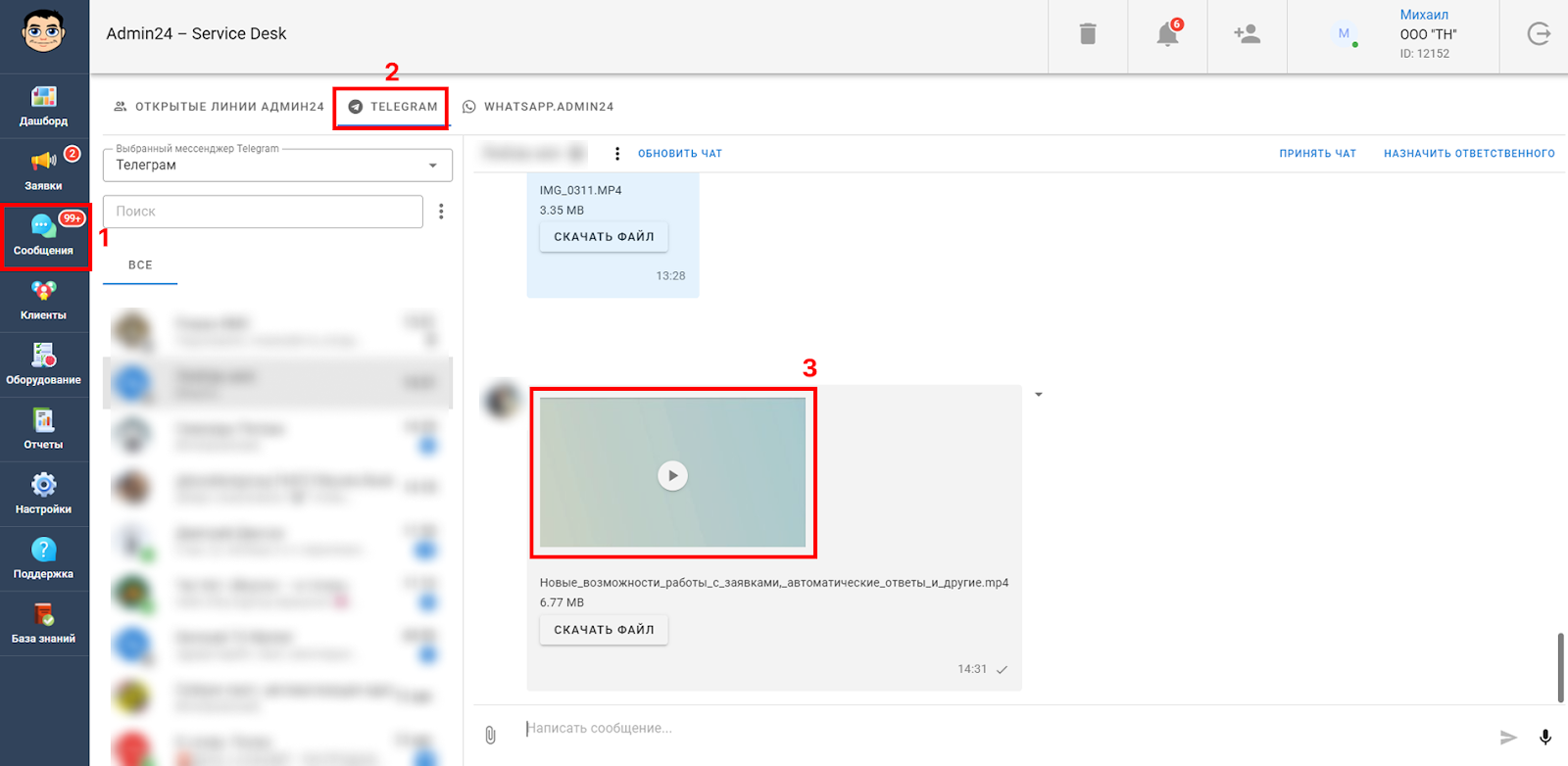Open the notifications bell
1568x766 pixels.
click(1167, 34)
